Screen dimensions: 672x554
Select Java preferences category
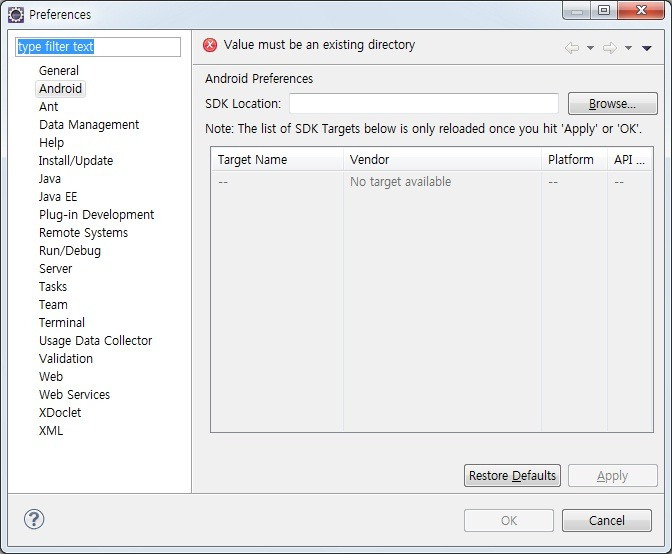[50, 179]
